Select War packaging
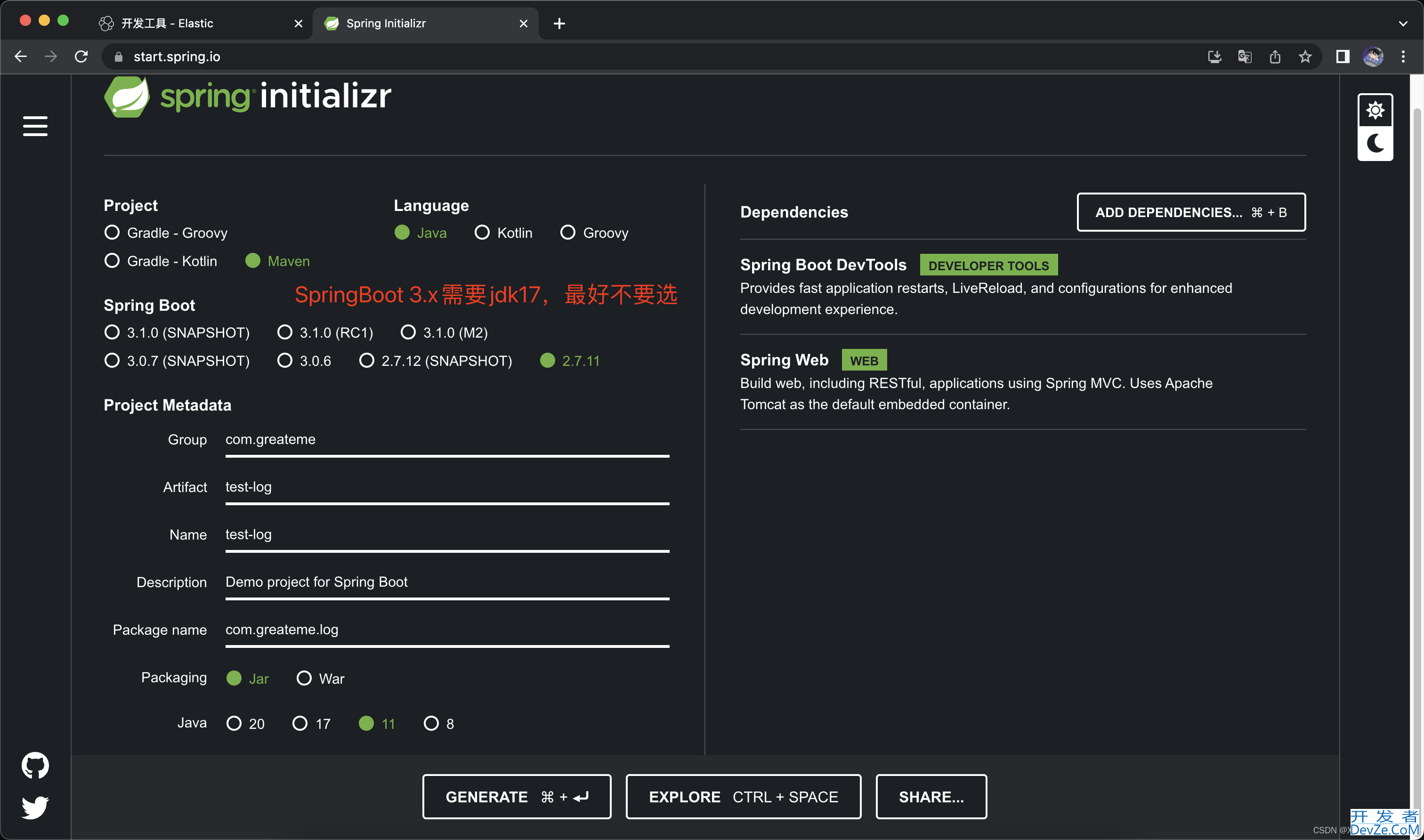Image resolution: width=1424 pixels, height=840 pixels. coord(320,678)
